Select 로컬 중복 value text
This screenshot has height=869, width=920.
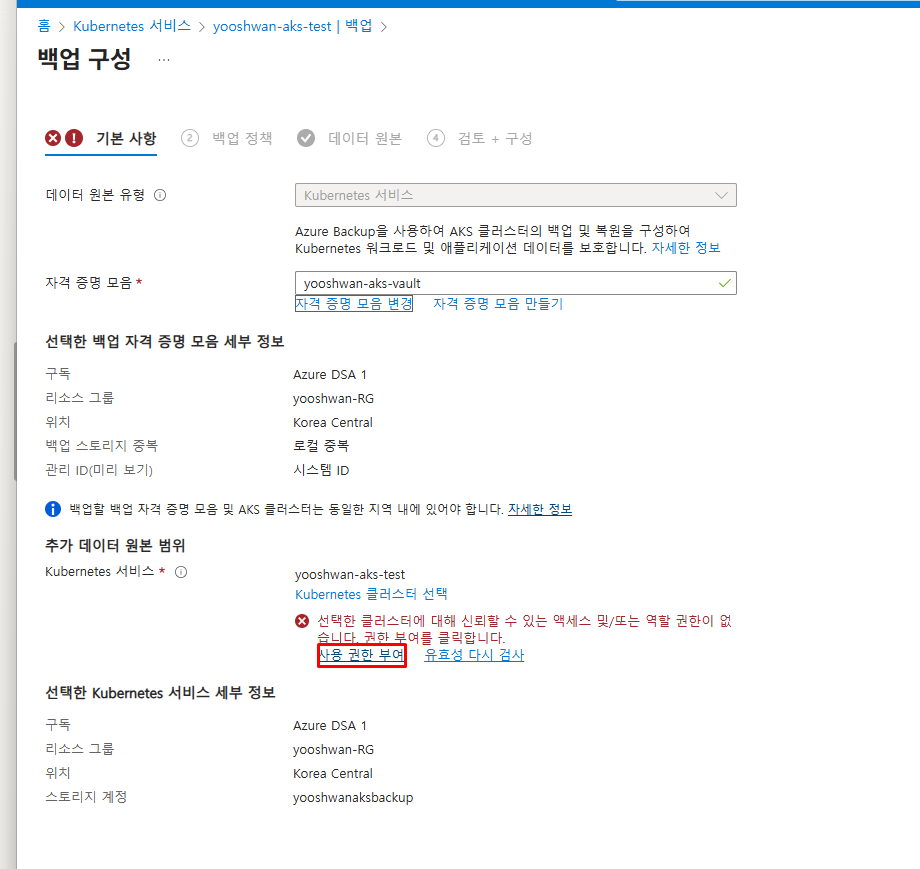pos(321,446)
